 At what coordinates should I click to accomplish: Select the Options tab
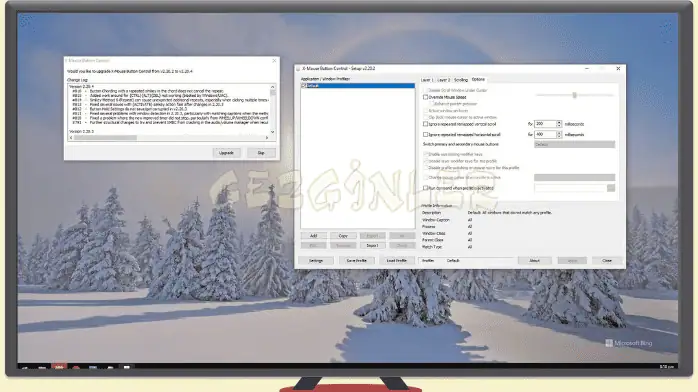[x=478, y=79]
